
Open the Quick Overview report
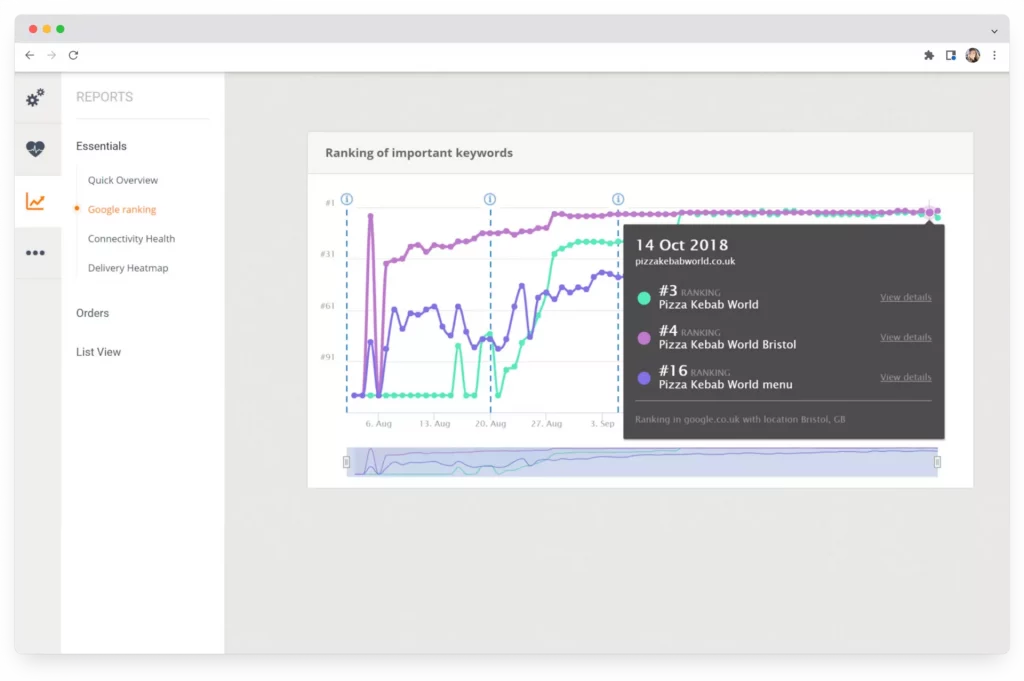click(x=123, y=180)
